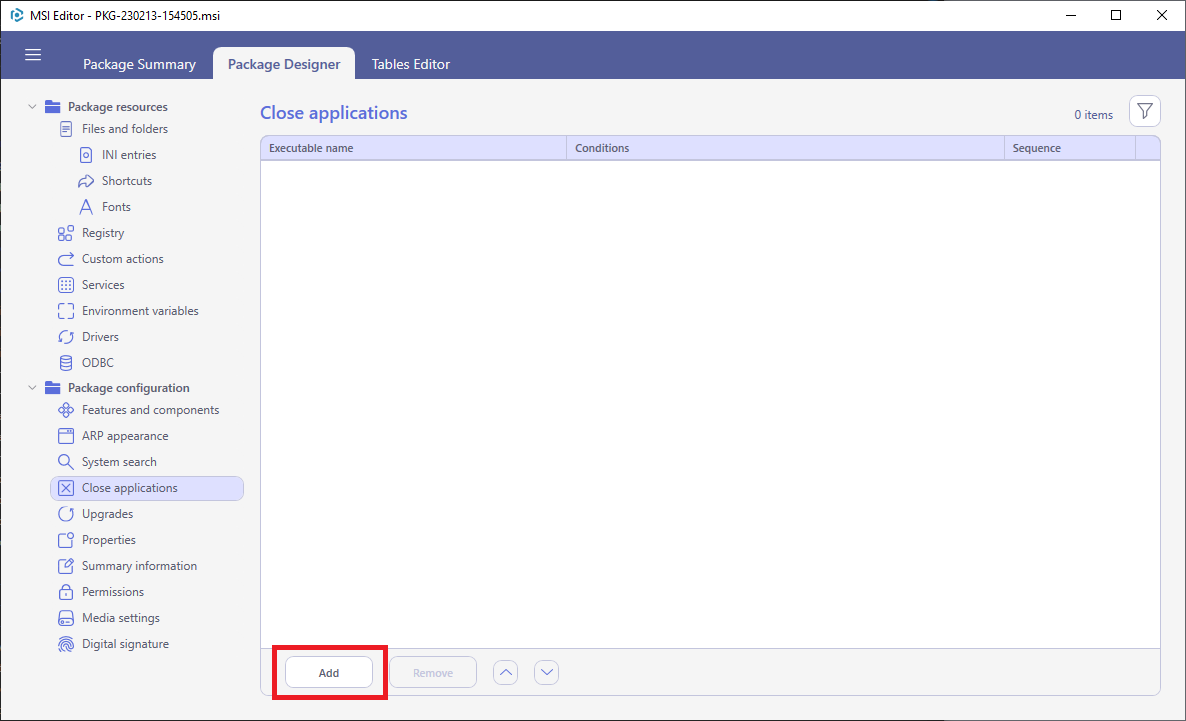Click the Shortcuts arrow icon

(86, 181)
